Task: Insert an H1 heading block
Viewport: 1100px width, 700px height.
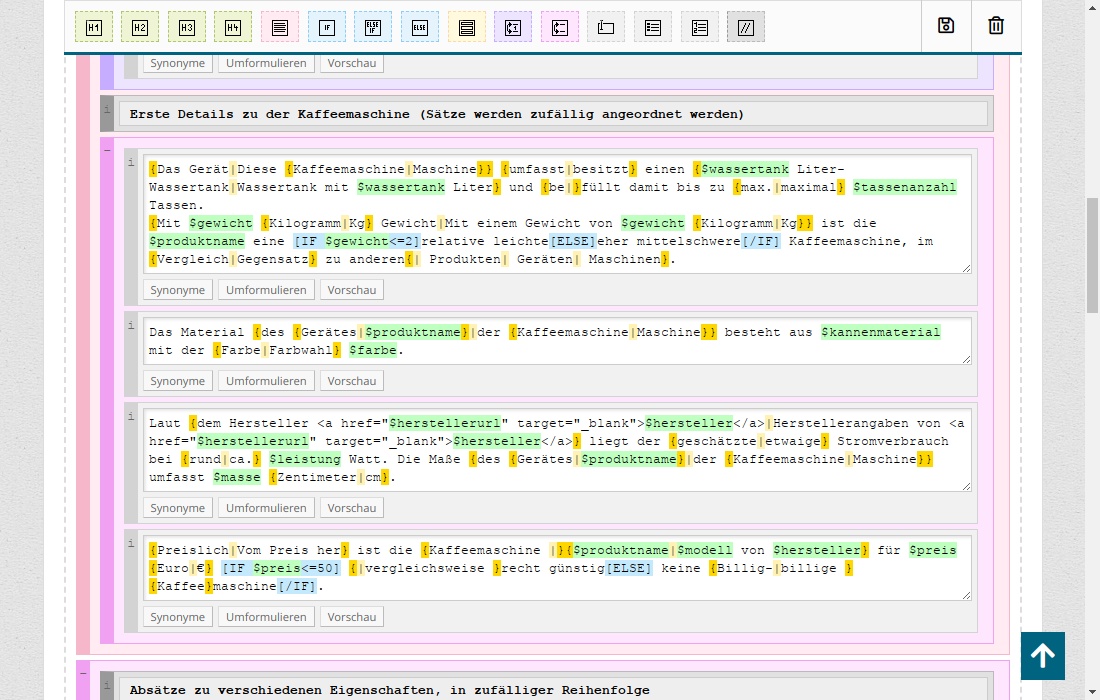Action: tap(93, 27)
